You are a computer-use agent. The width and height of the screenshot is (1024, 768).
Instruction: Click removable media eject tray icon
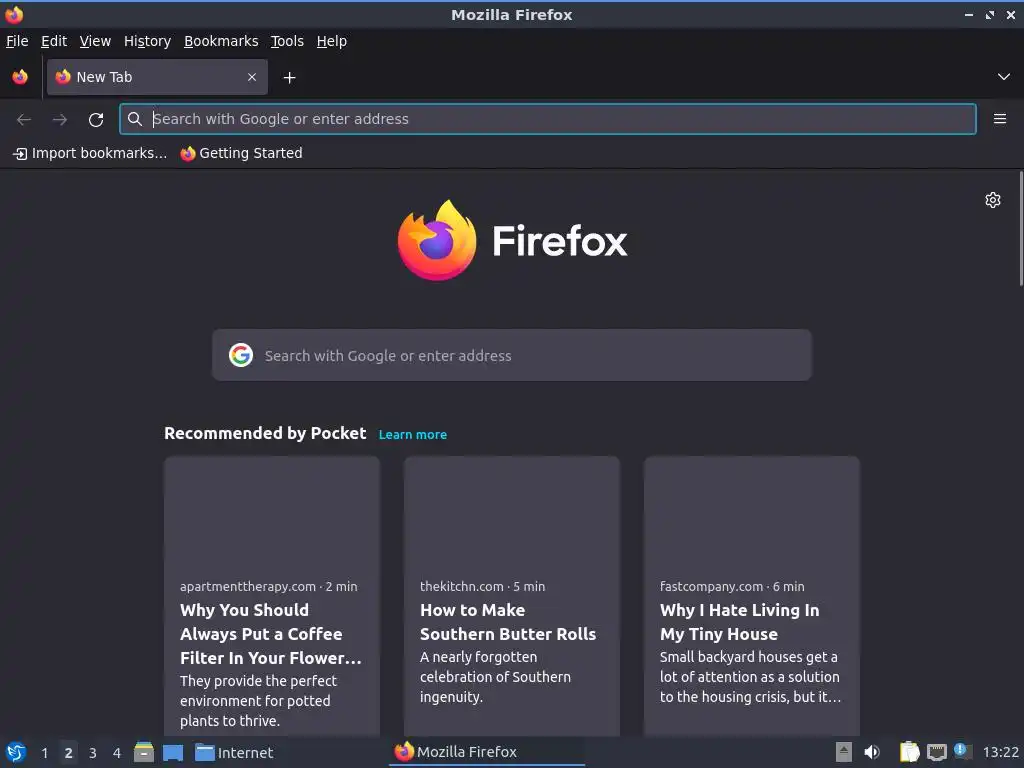tap(844, 752)
